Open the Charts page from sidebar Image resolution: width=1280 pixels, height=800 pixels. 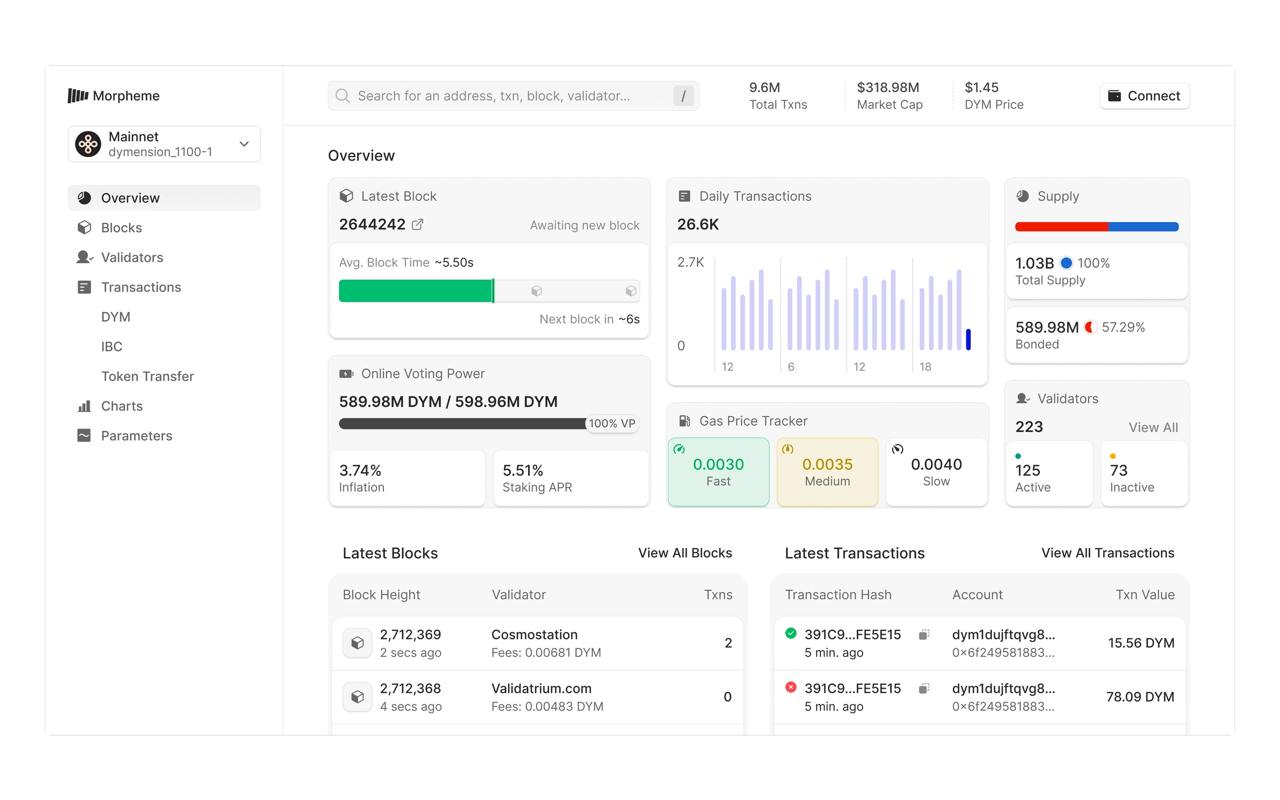tap(121, 406)
